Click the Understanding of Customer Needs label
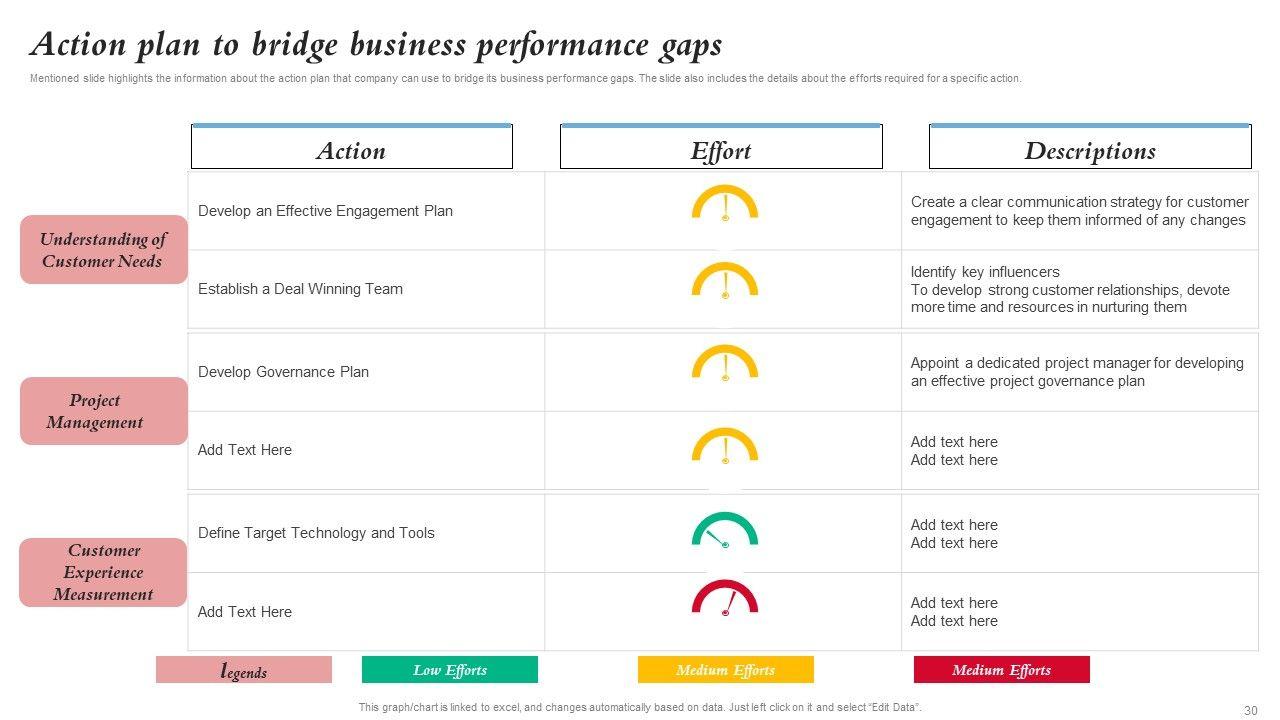 tap(103, 250)
